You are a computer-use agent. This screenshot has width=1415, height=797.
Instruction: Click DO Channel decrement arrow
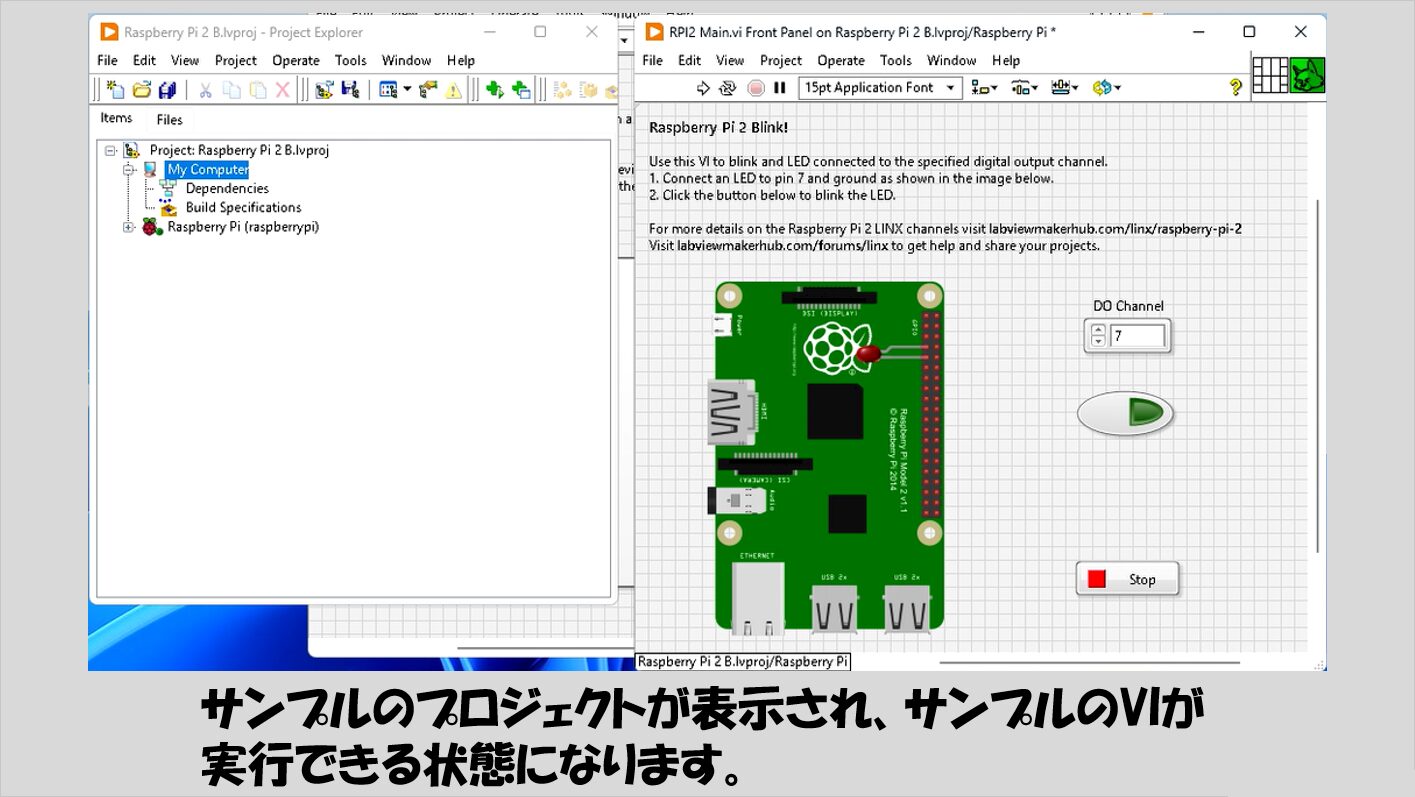point(1098,342)
